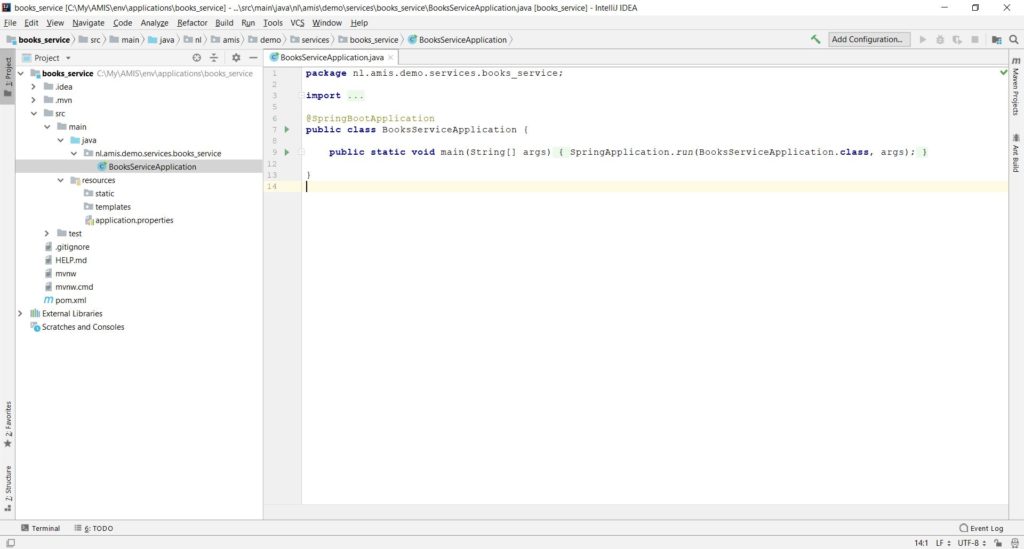Open the Refactor menu

(x=192, y=22)
